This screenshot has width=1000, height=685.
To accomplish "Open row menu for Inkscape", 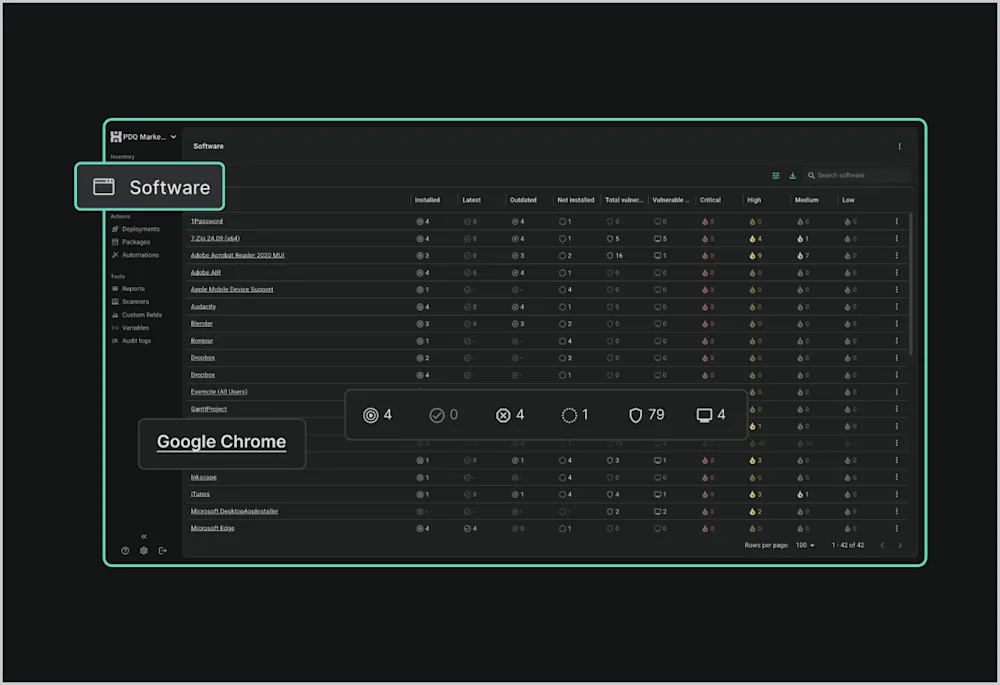I will pyautogui.click(x=896, y=477).
